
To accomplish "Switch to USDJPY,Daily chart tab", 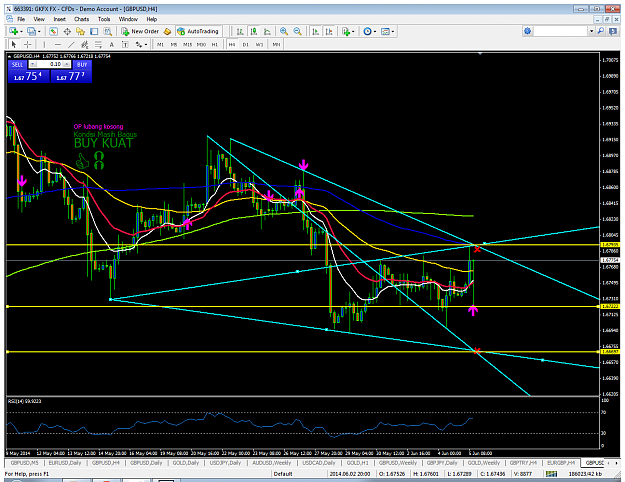I will (x=225, y=463).
